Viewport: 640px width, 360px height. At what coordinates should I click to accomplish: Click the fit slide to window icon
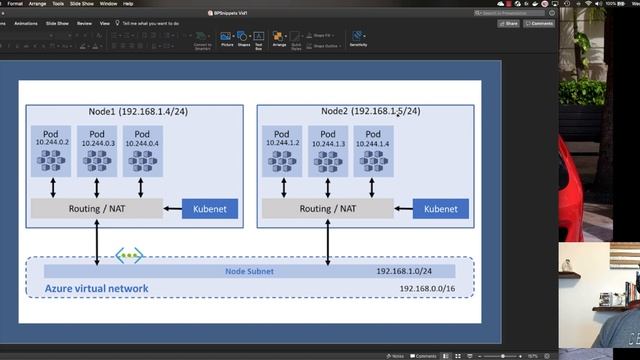547,356
